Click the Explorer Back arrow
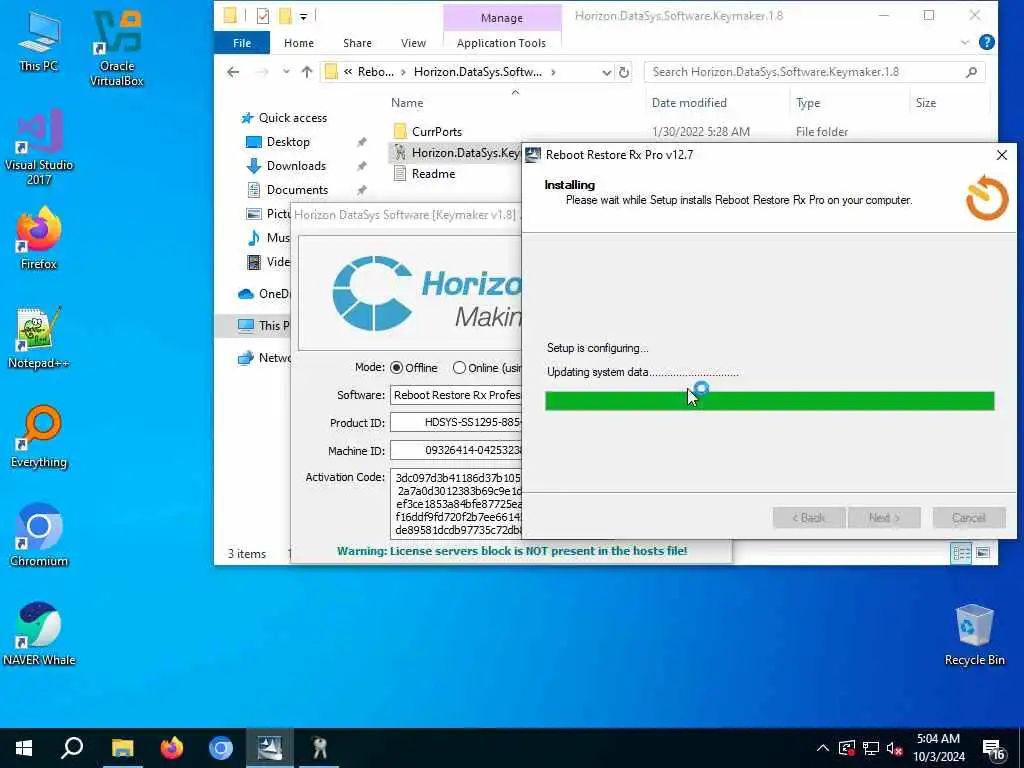Viewport: 1024px width, 768px height. click(233, 72)
